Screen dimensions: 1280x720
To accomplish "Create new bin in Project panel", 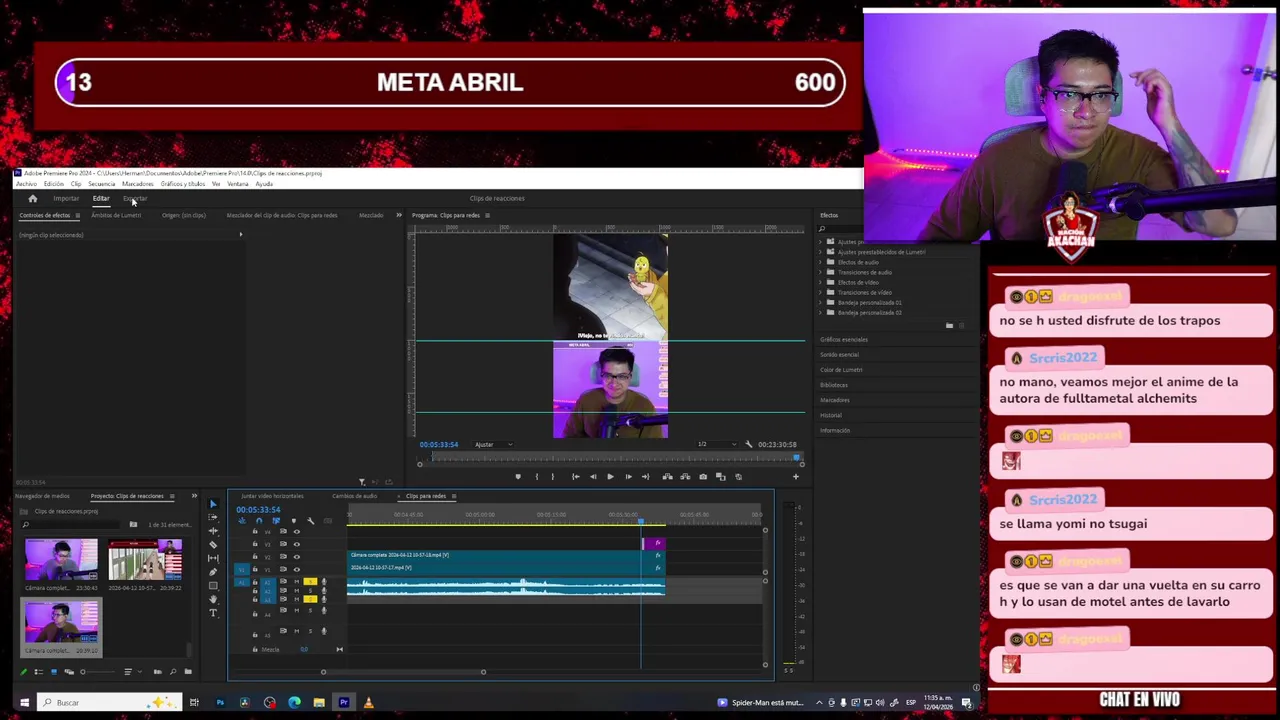I will pyautogui.click(x=188, y=672).
